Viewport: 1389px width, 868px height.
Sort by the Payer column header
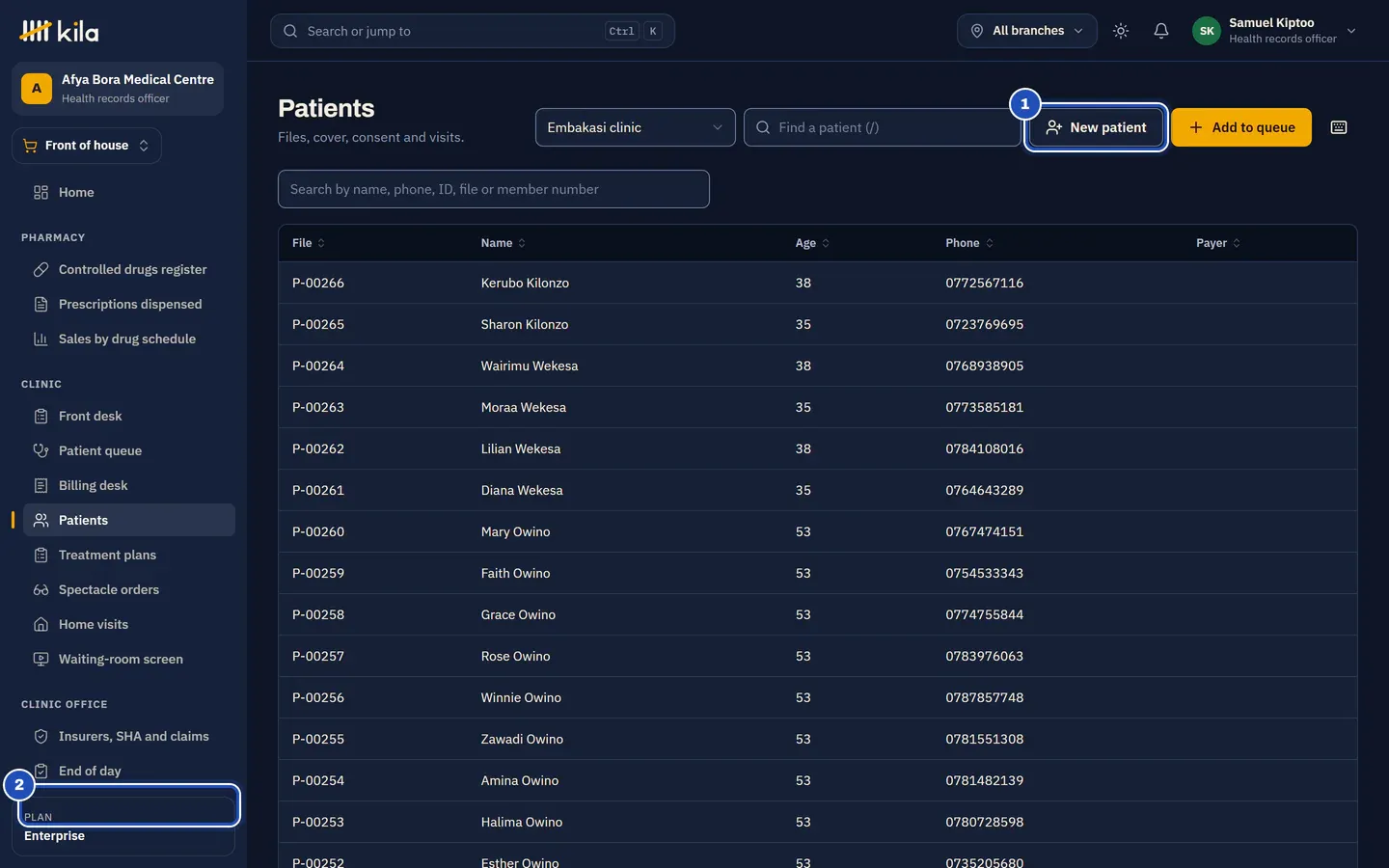[1218, 243]
